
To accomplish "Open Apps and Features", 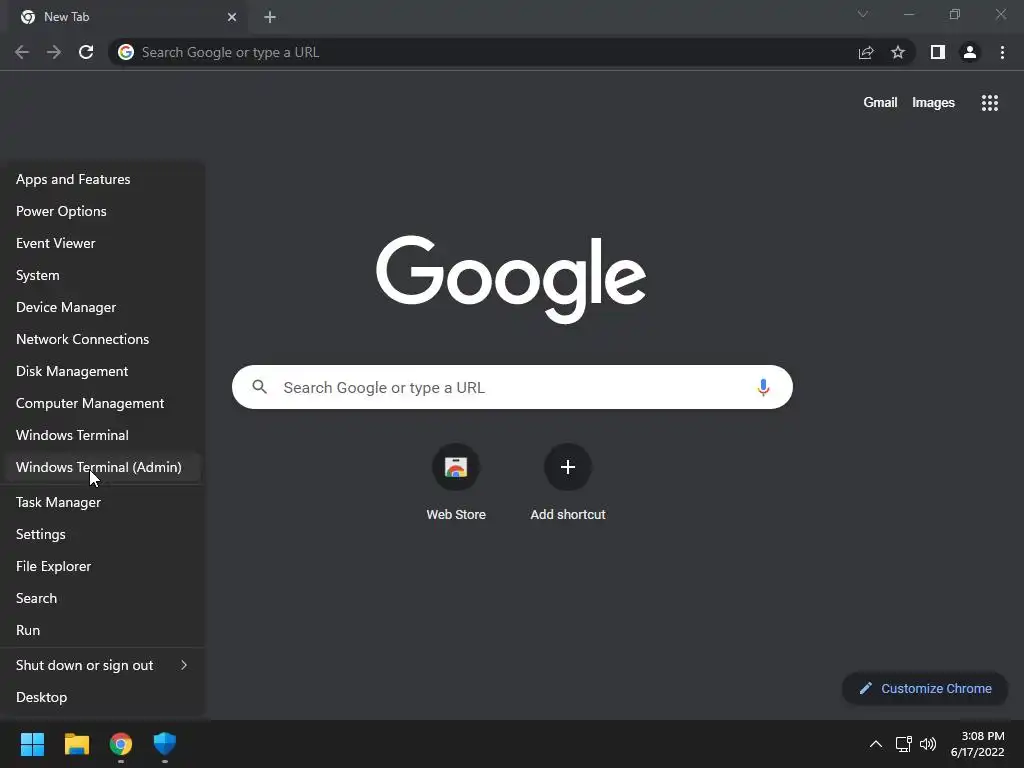I will click(103, 179).
